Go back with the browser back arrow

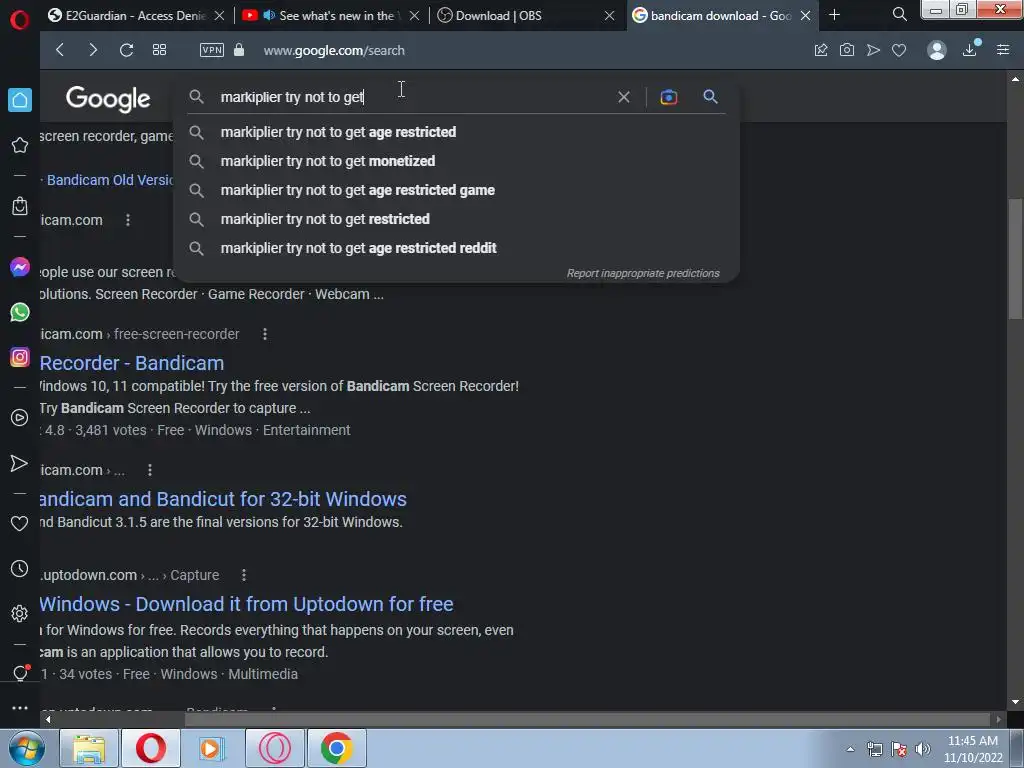(x=60, y=50)
